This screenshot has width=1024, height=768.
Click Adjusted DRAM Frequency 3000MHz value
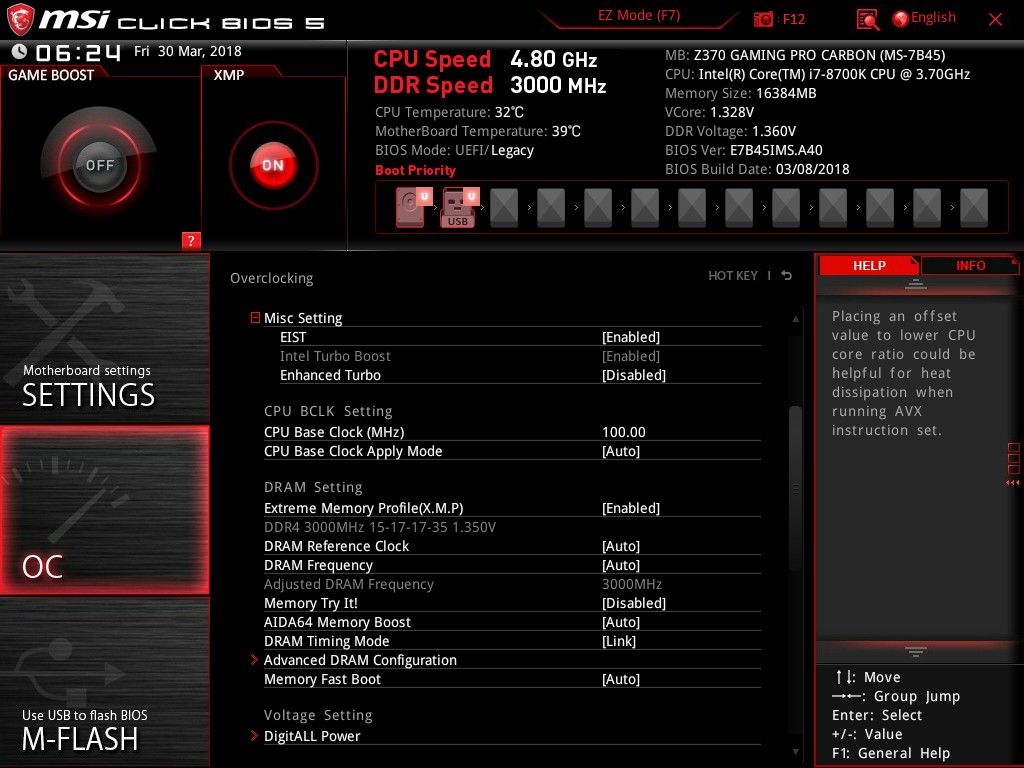[x=632, y=584]
